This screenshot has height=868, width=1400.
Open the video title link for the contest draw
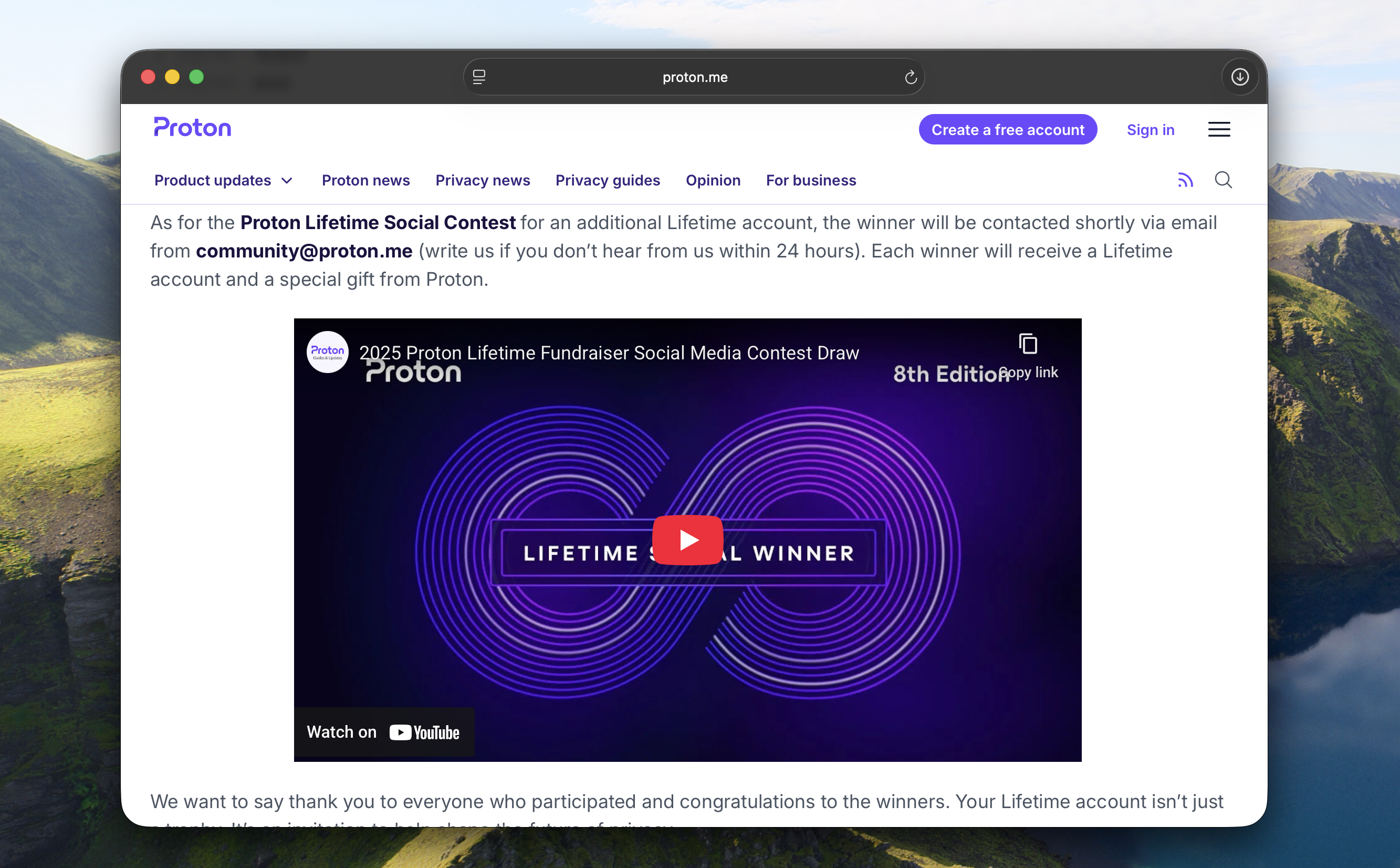[609, 353]
